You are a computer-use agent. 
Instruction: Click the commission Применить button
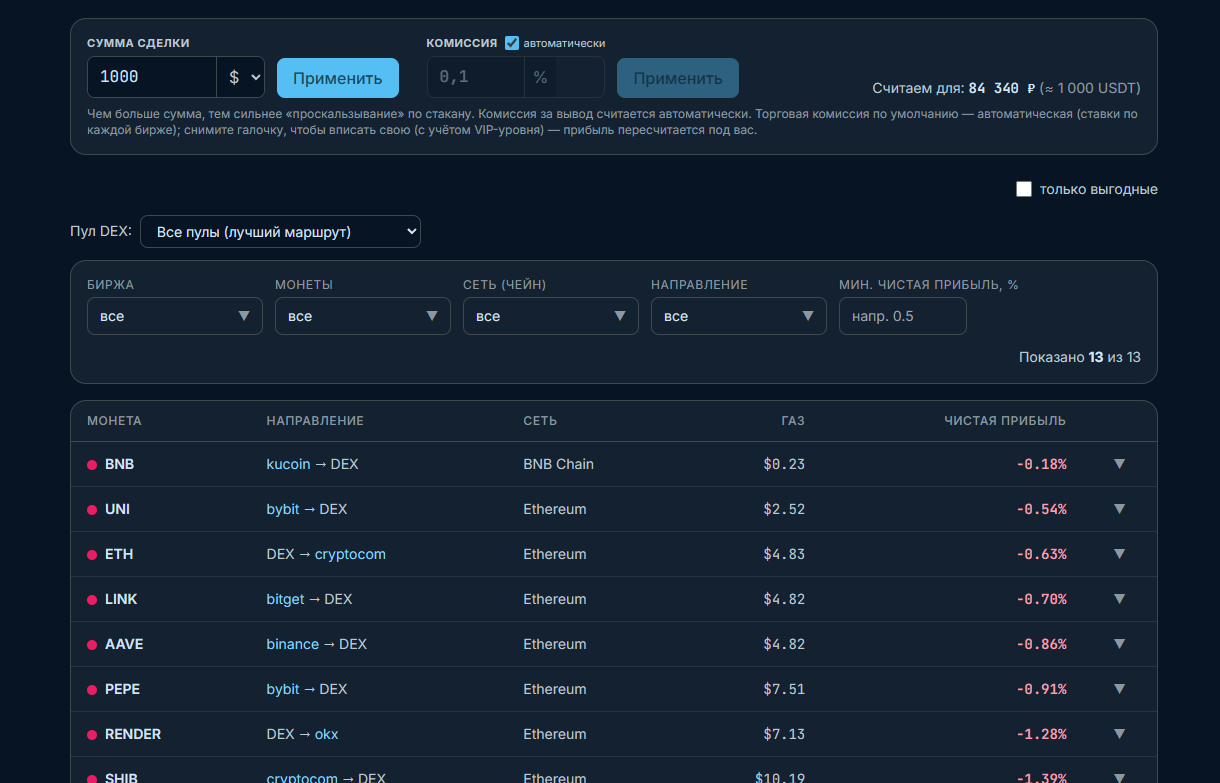click(678, 78)
